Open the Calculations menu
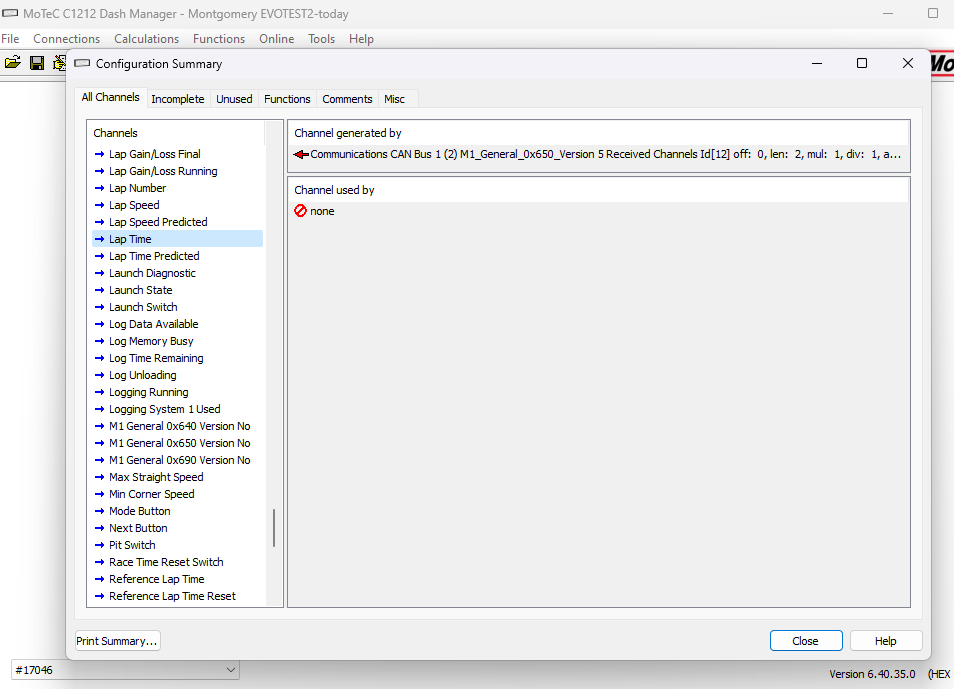 [x=147, y=39]
